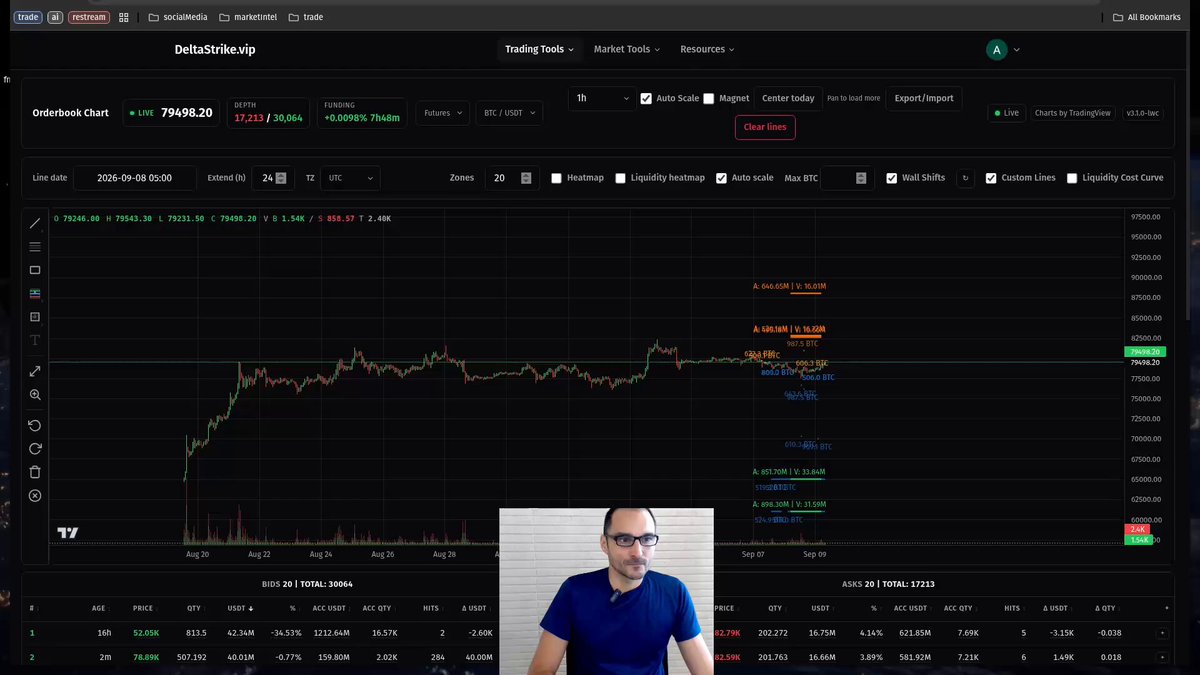1200x675 pixels.
Task: Undo the last drawing action
Action: [35, 425]
